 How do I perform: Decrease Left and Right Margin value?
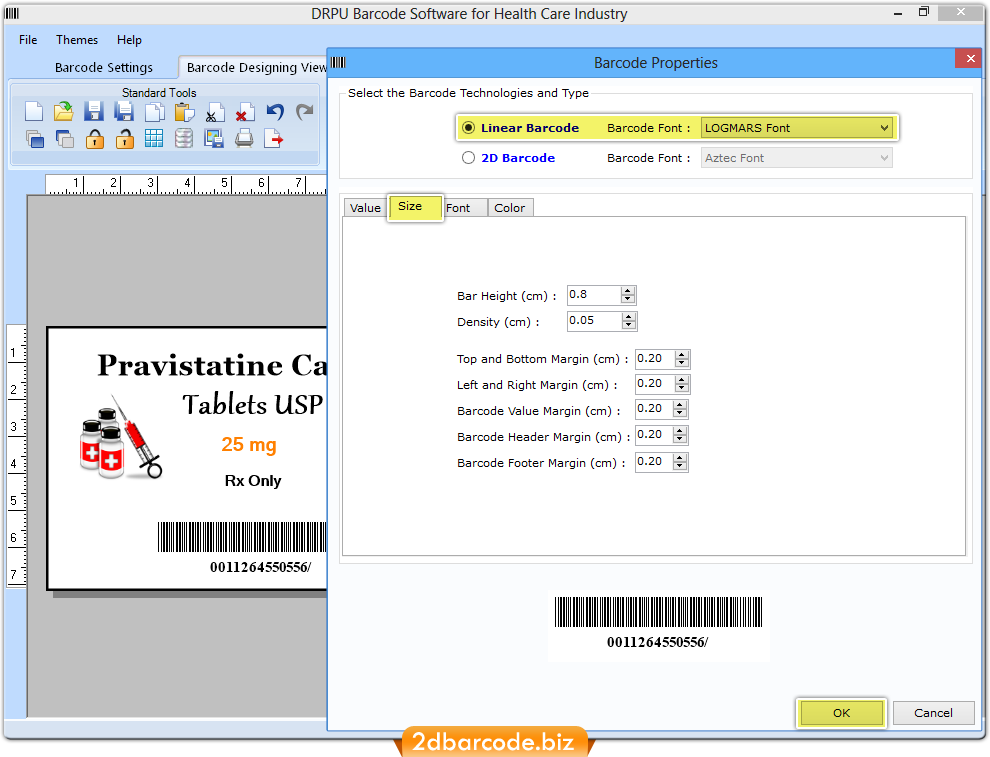[681, 388]
